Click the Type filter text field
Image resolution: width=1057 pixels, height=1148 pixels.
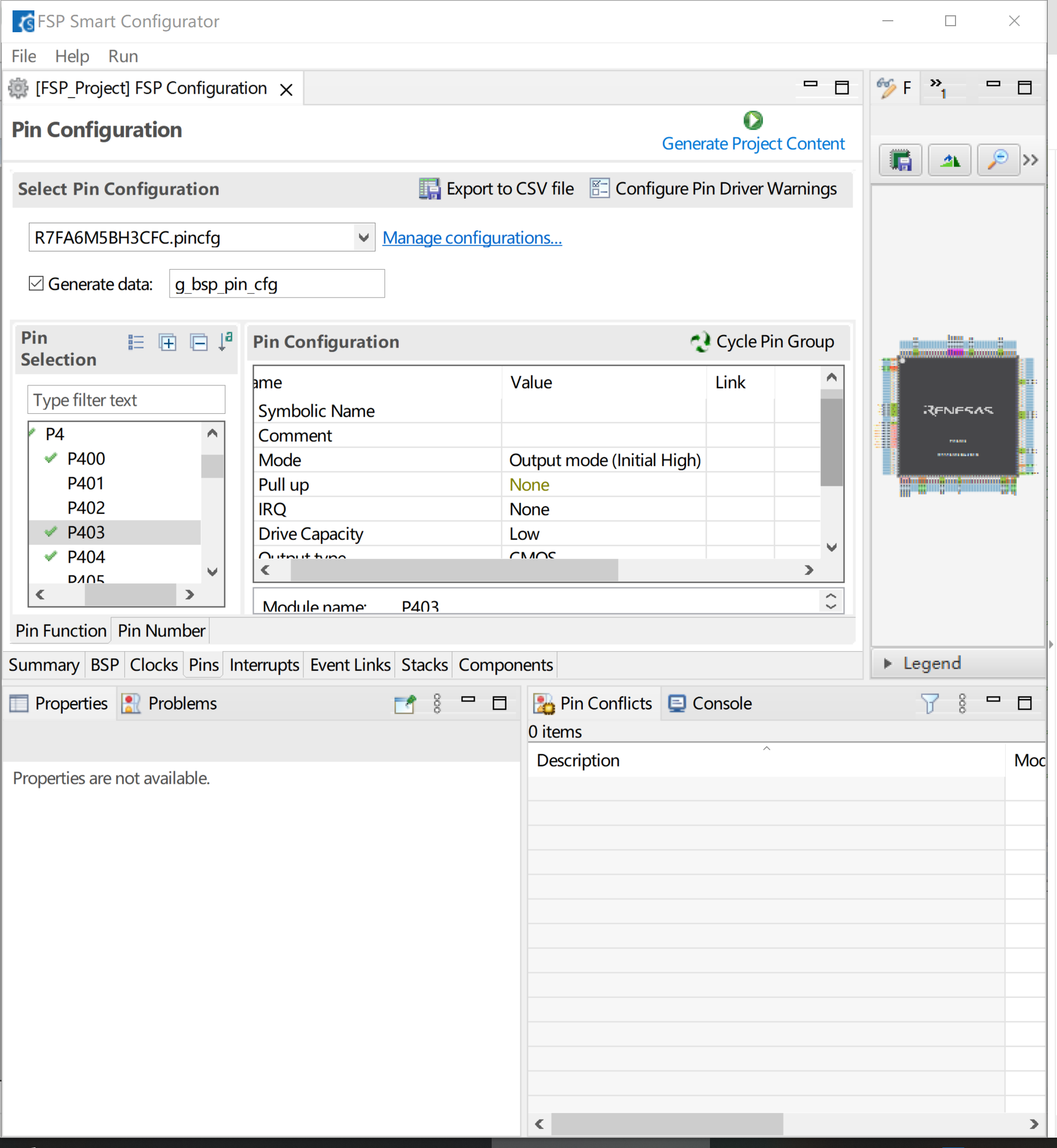click(126, 400)
